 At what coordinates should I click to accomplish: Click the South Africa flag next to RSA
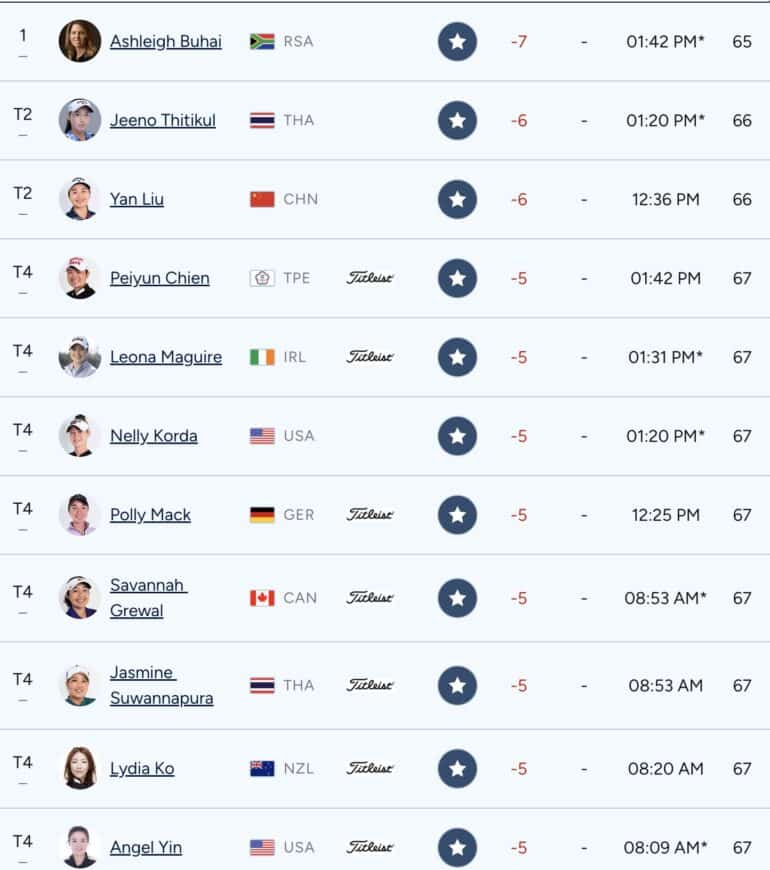262,42
